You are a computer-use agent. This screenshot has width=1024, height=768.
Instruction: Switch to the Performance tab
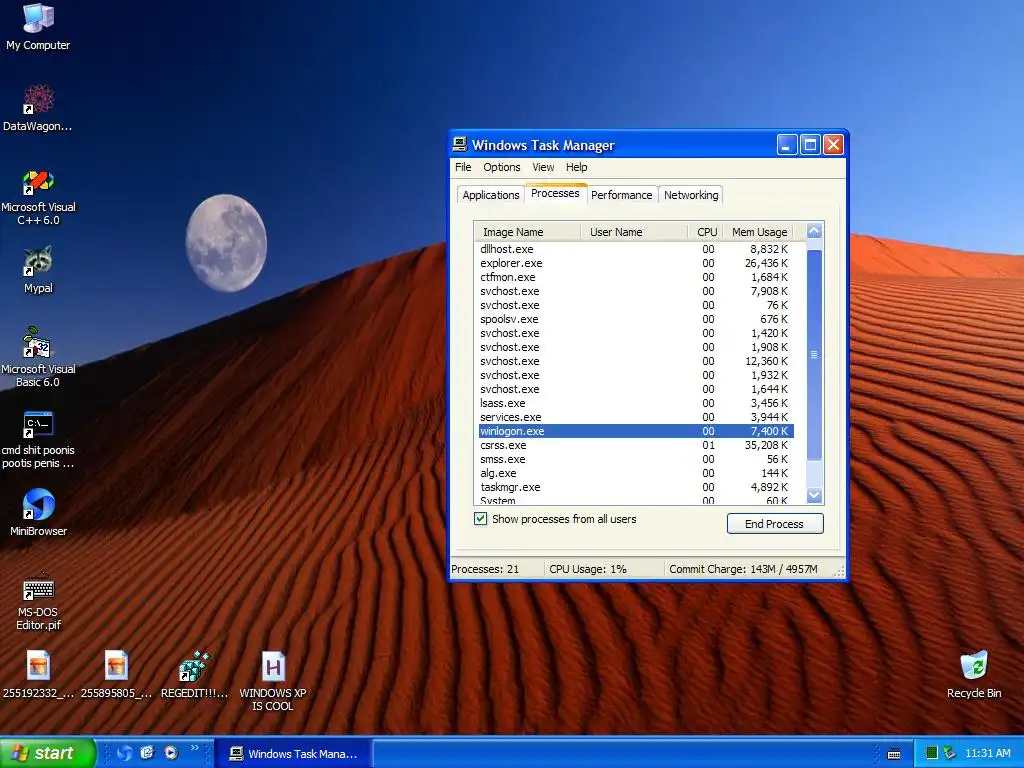[621, 195]
